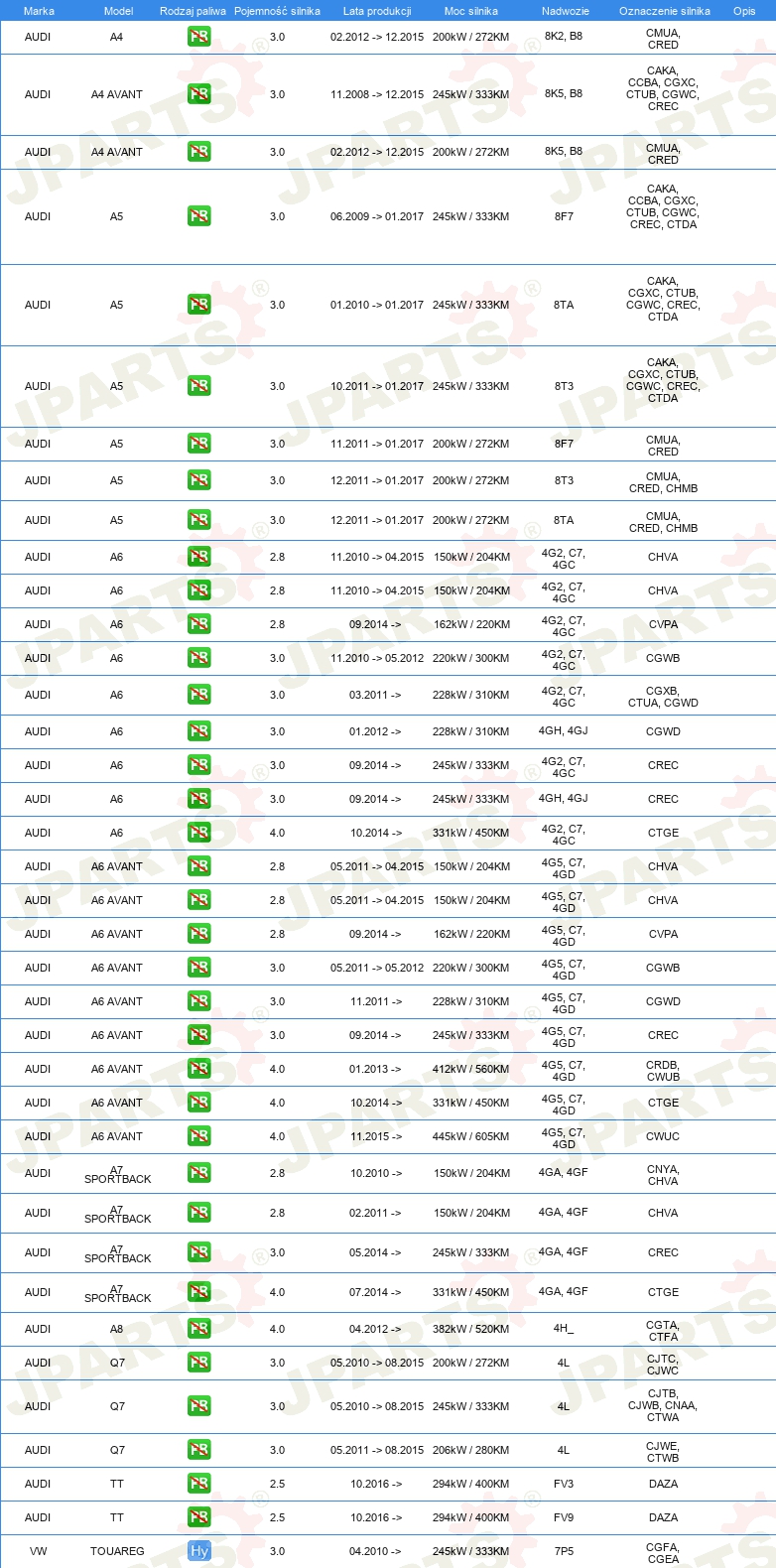This screenshot has width=776, height=1568.
Task: Click the fuel icon in the TT FV3 row
Action: point(199,1484)
